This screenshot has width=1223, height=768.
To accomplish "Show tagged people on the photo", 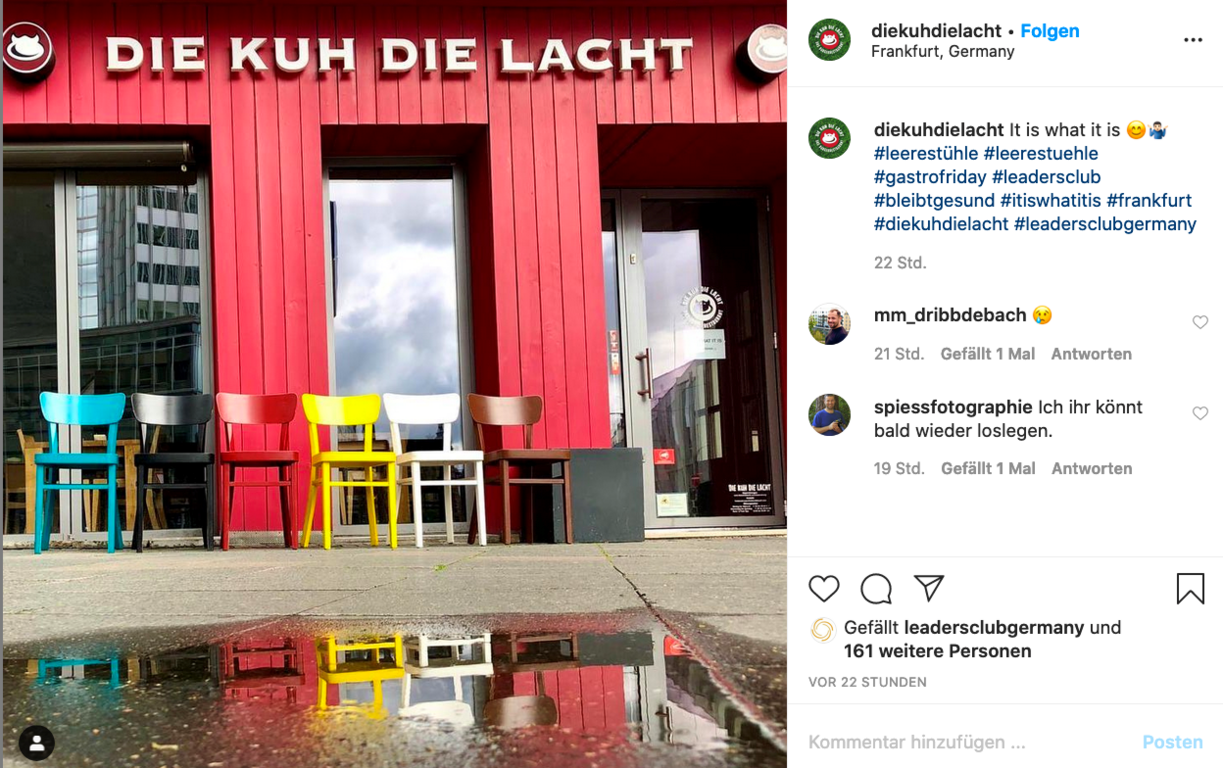I will pyautogui.click(x=37, y=742).
